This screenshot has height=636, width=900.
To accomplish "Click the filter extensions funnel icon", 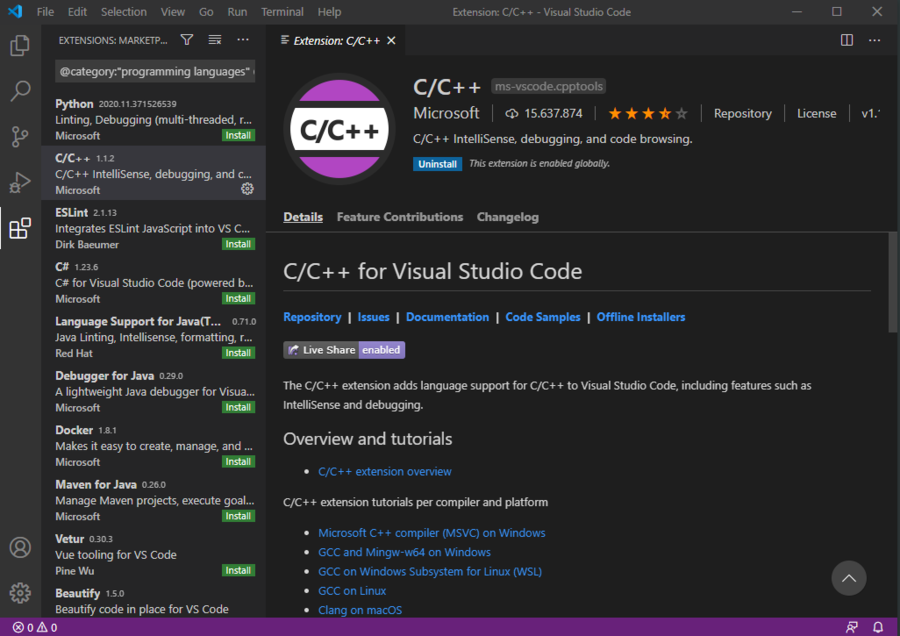I will (x=187, y=40).
